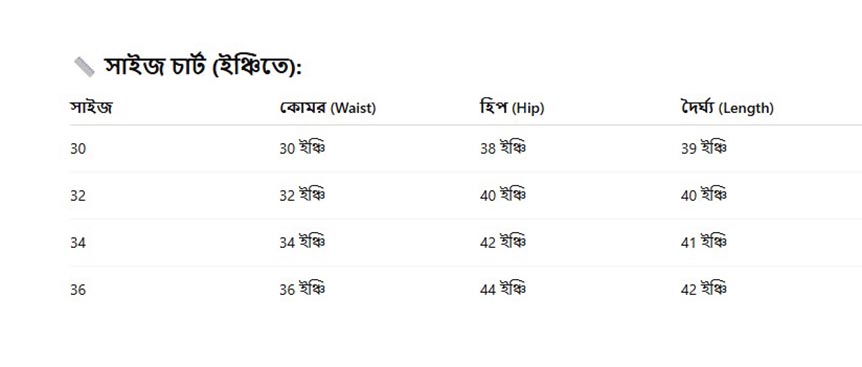Click the 41 ইঞ্চি length cell
Viewport: 862px width, 367px height.
tap(704, 242)
